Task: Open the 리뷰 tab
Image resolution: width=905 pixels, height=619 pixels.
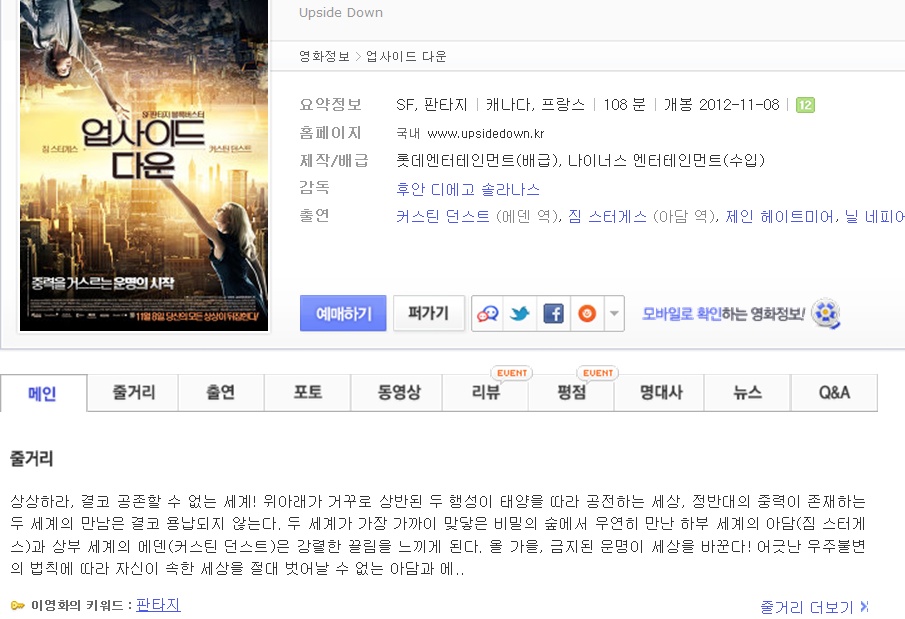Action: coord(485,393)
